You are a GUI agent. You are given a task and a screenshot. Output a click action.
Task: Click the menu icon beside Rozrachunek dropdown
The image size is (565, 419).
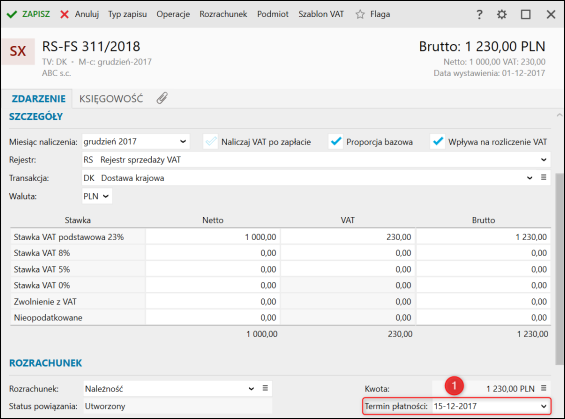click(265, 388)
